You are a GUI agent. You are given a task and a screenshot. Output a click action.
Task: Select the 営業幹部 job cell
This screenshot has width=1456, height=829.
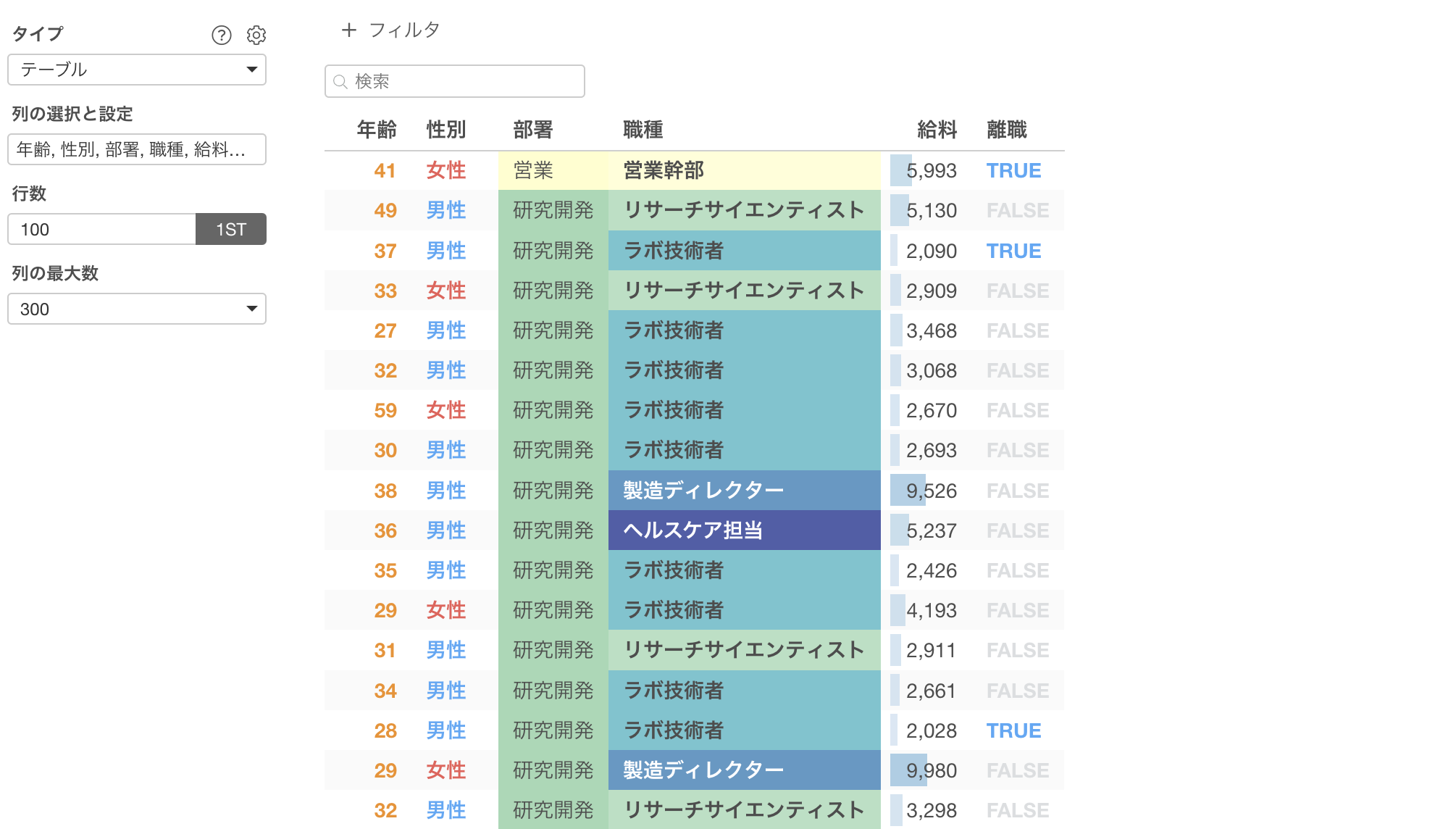pos(745,170)
